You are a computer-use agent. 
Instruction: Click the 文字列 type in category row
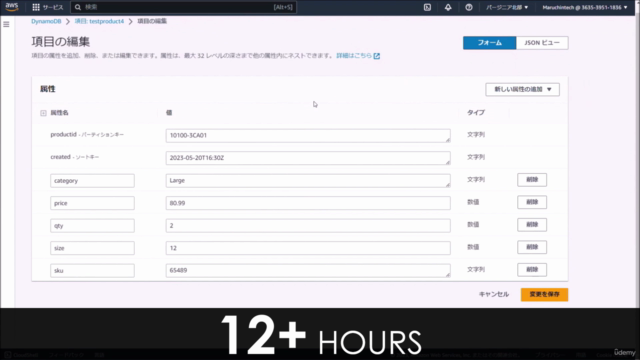[476, 180]
